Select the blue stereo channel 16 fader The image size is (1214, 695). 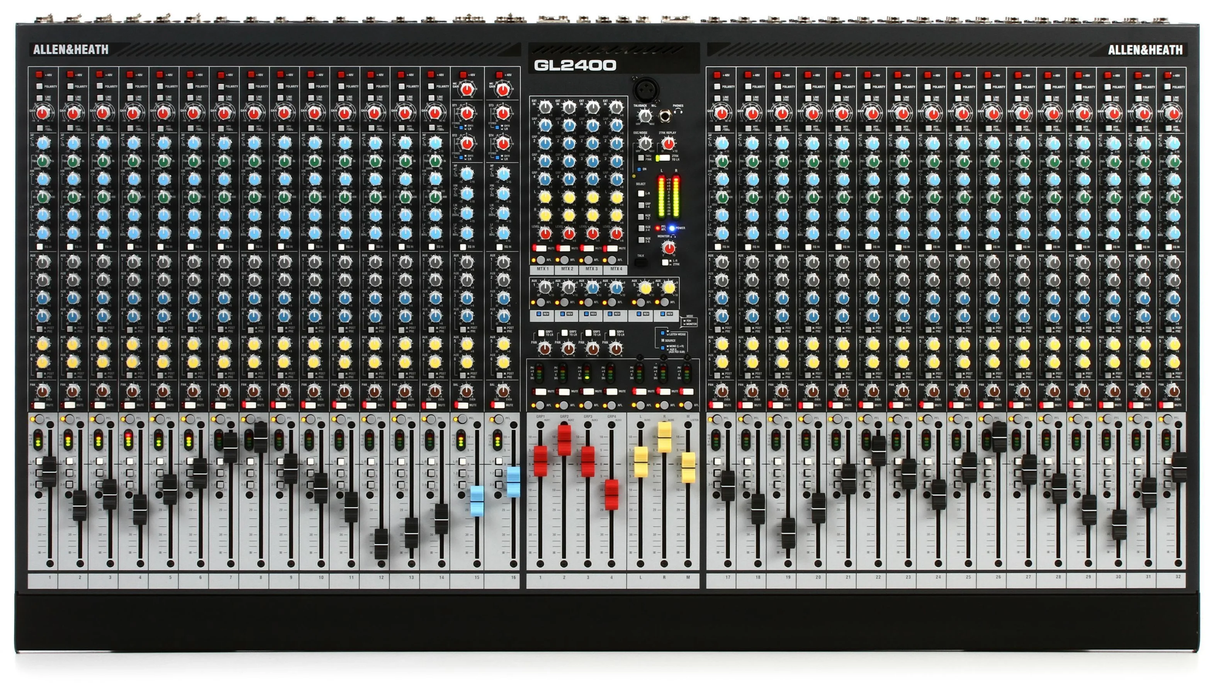(x=513, y=482)
